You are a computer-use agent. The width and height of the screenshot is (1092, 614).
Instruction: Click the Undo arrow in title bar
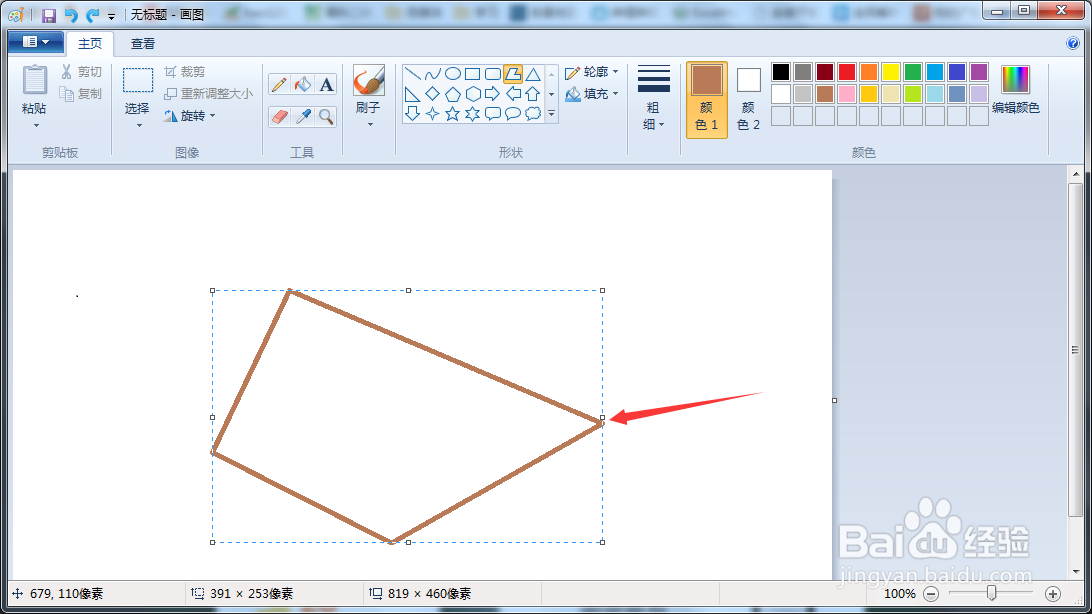[x=70, y=15]
